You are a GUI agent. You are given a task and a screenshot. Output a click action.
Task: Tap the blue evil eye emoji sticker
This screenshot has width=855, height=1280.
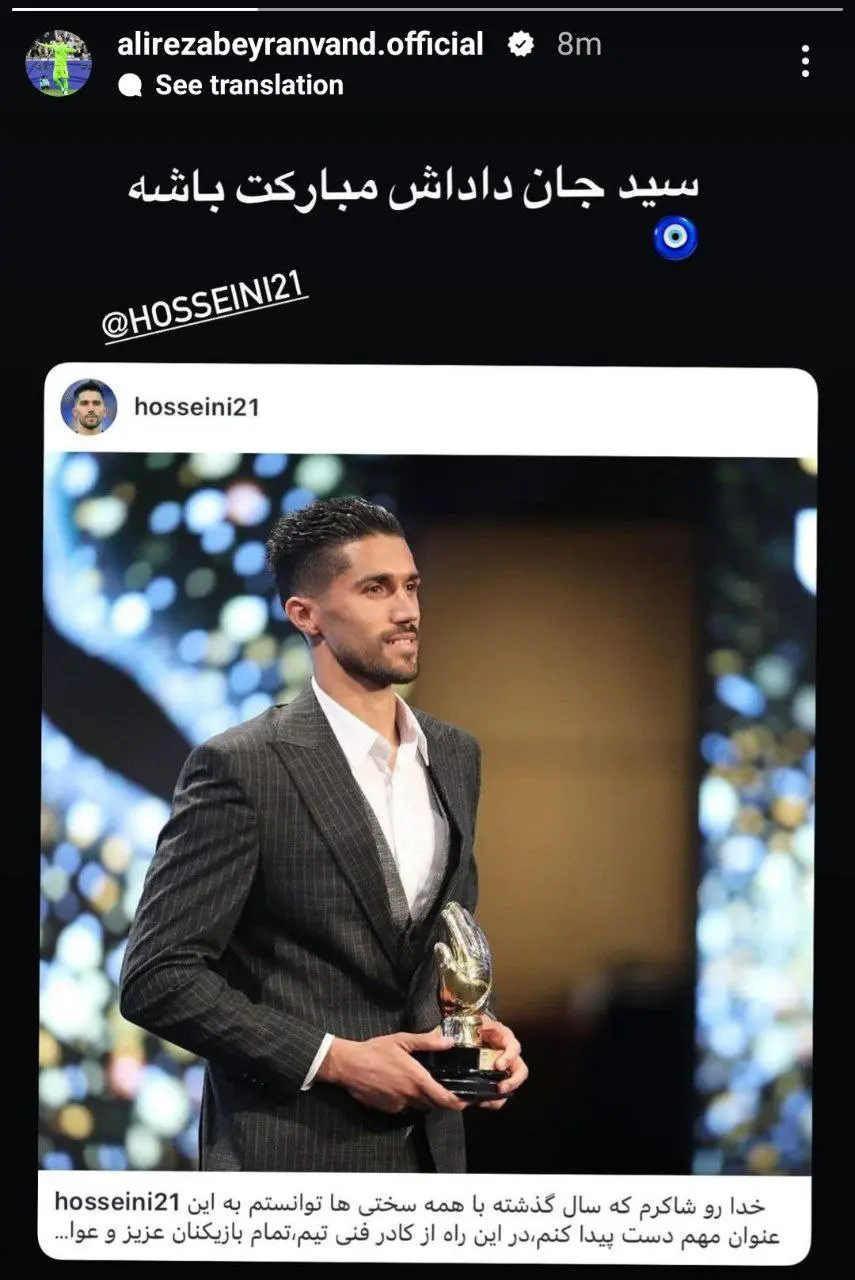(675, 238)
